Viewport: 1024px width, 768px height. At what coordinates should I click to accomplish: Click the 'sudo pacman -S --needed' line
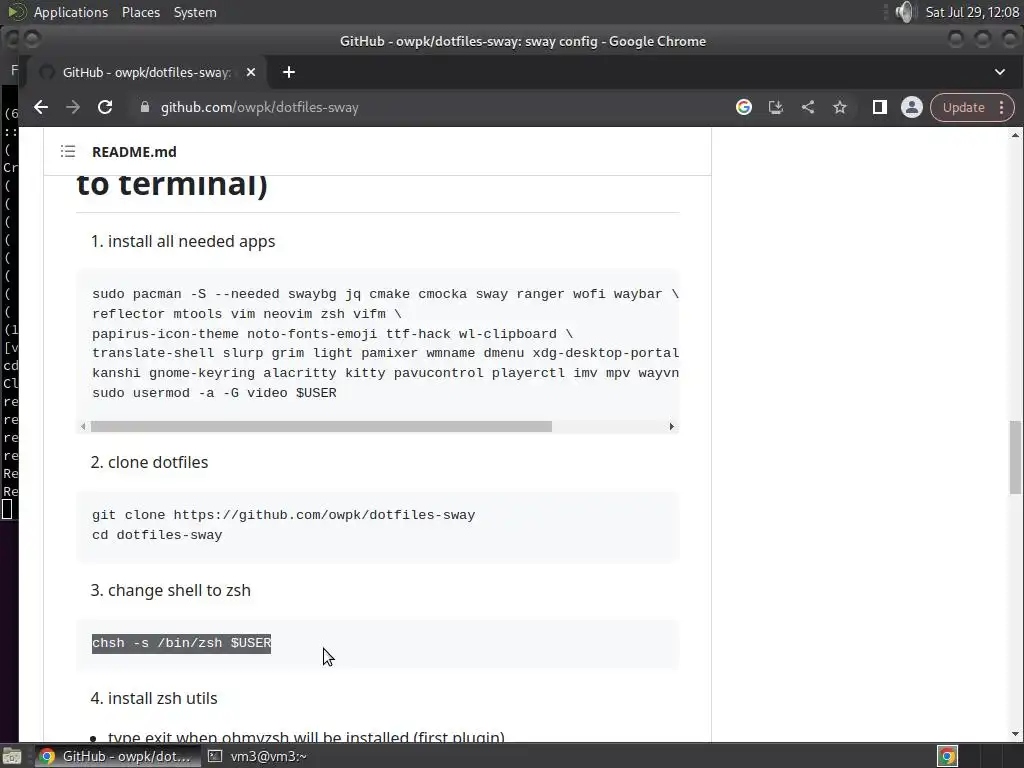tap(385, 294)
